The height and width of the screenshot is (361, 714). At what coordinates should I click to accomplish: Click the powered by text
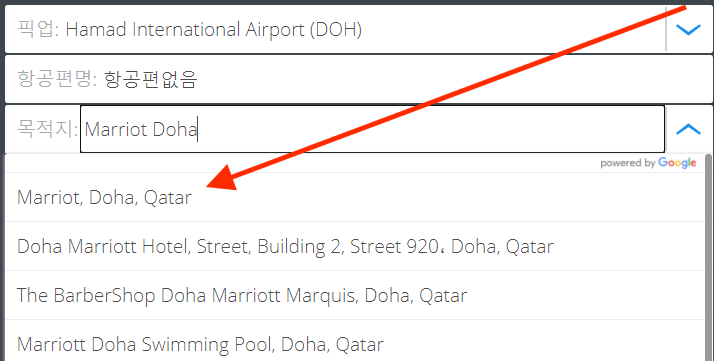(627, 163)
